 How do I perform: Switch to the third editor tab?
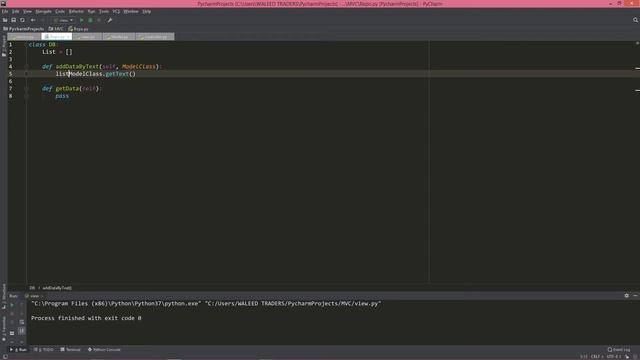(87, 37)
